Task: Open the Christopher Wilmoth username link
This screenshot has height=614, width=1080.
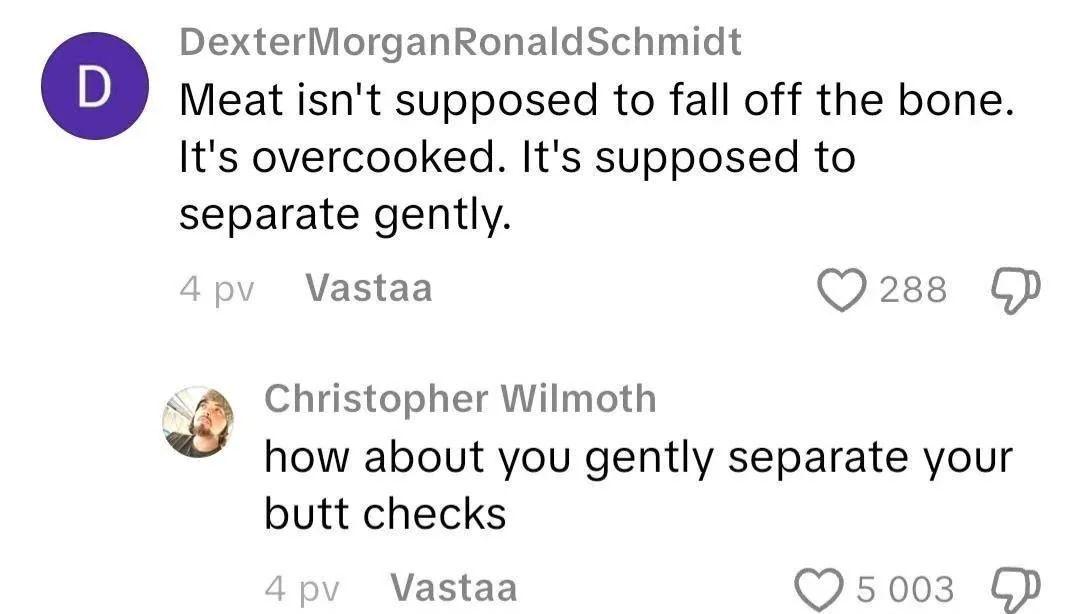Action: coord(460,399)
